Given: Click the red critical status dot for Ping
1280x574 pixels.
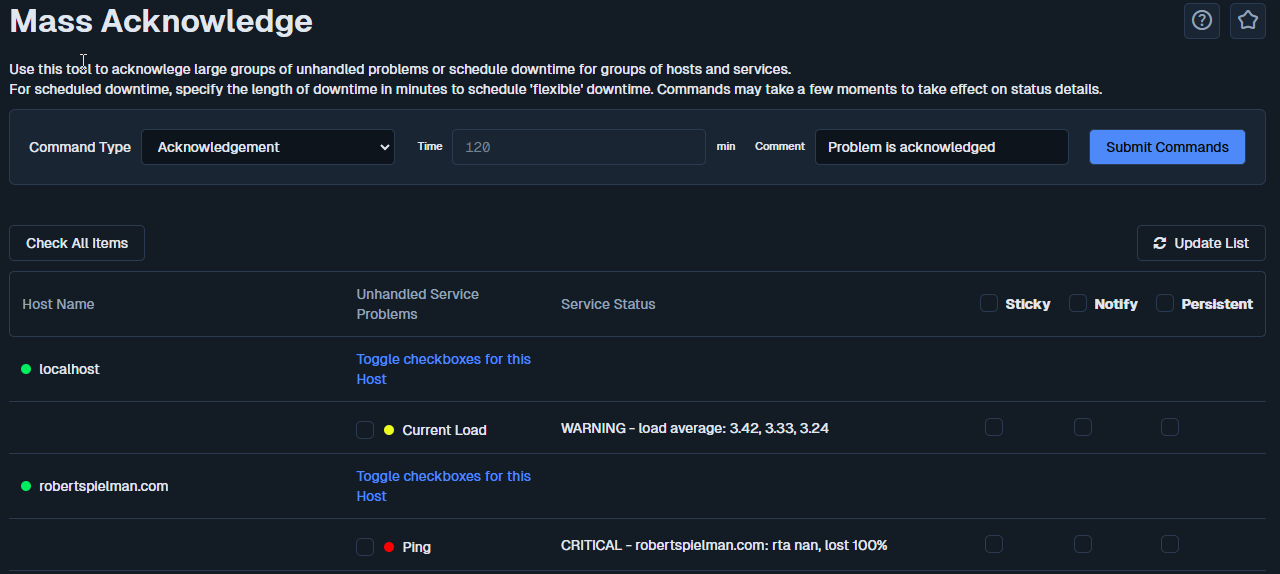Looking at the screenshot, I should click(x=389, y=547).
